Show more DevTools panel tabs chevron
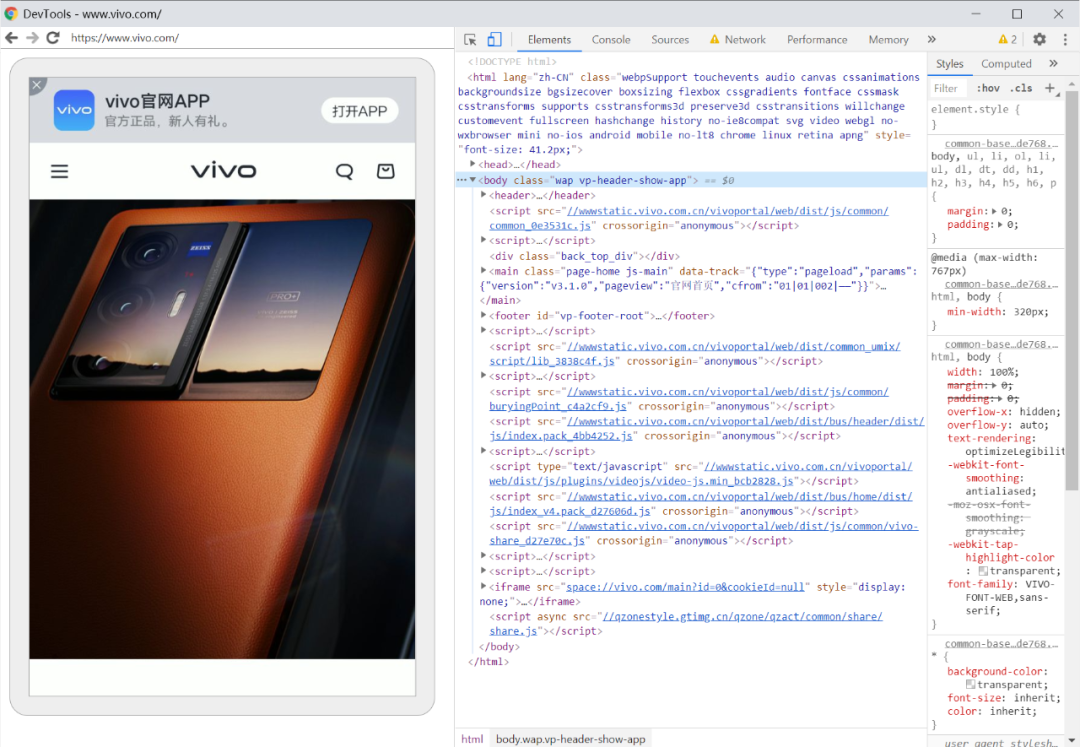This screenshot has width=1080, height=747. tap(932, 39)
